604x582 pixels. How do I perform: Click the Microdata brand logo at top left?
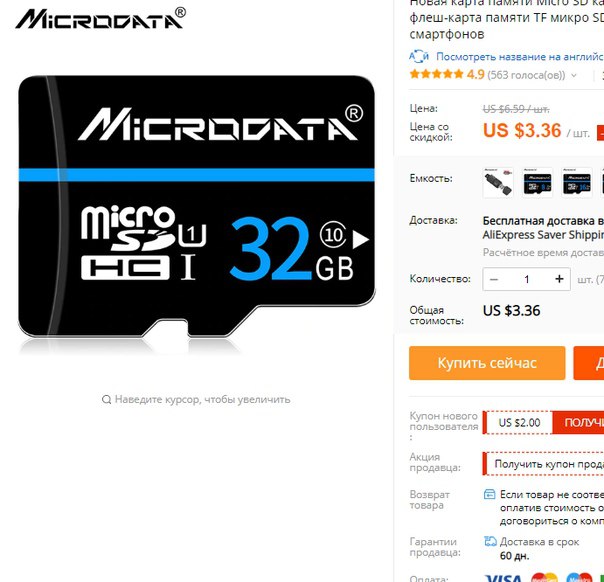click(101, 18)
